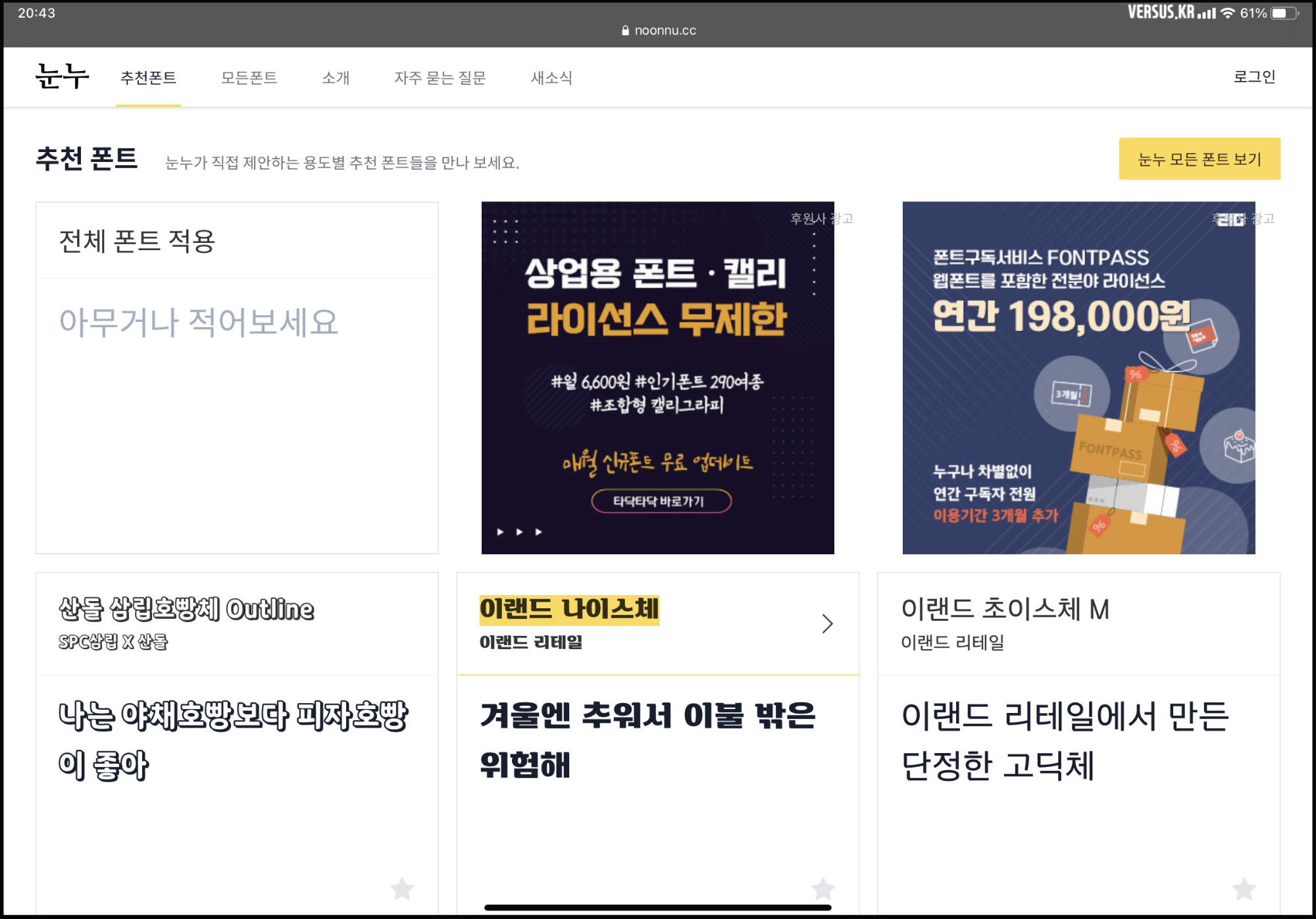Switch to the 모든폰트 tab
This screenshot has height=919, width=1316.
[249, 78]
